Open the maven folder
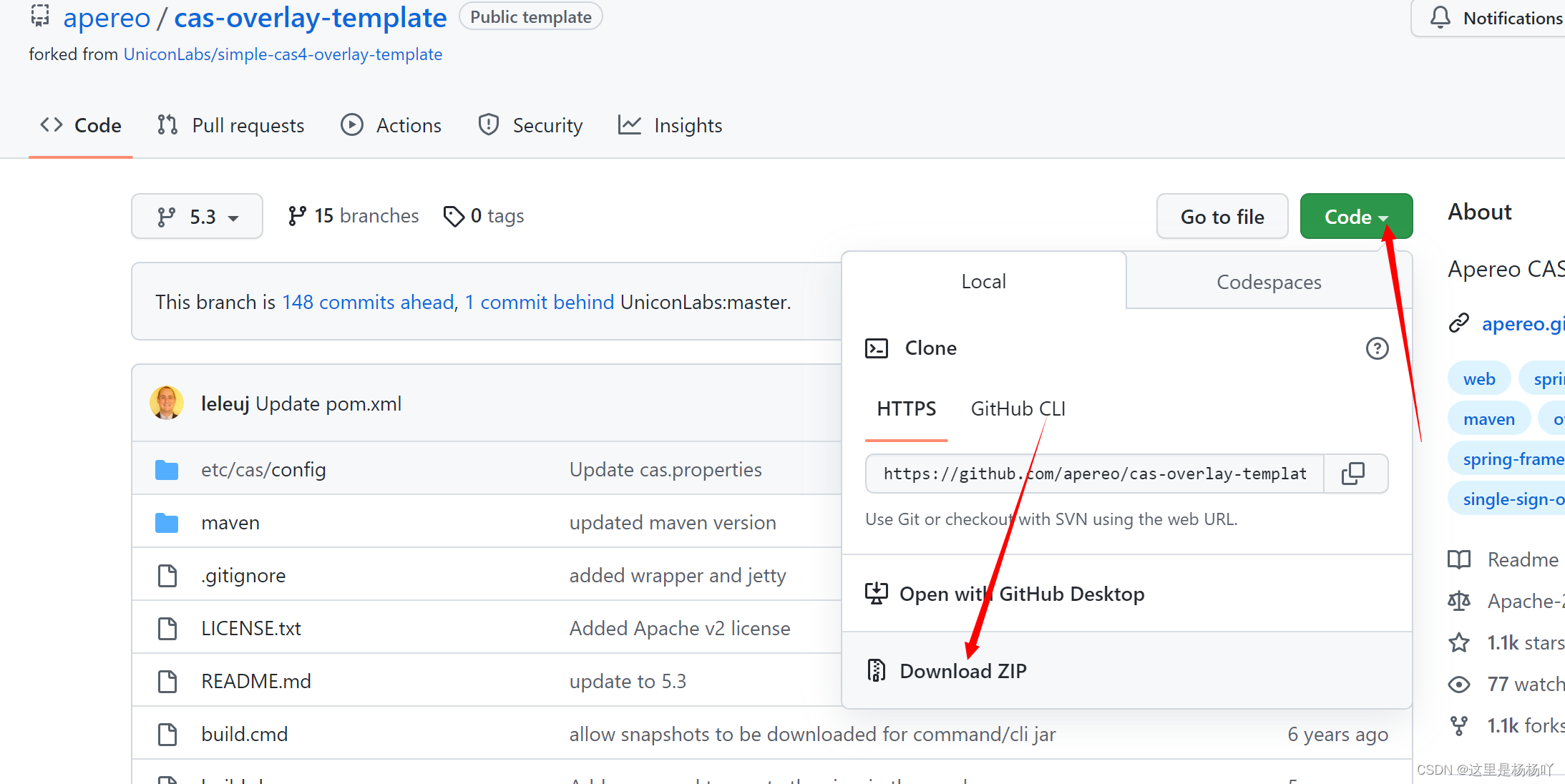This screenshot has width=1565, height=784. pos(230,522)
